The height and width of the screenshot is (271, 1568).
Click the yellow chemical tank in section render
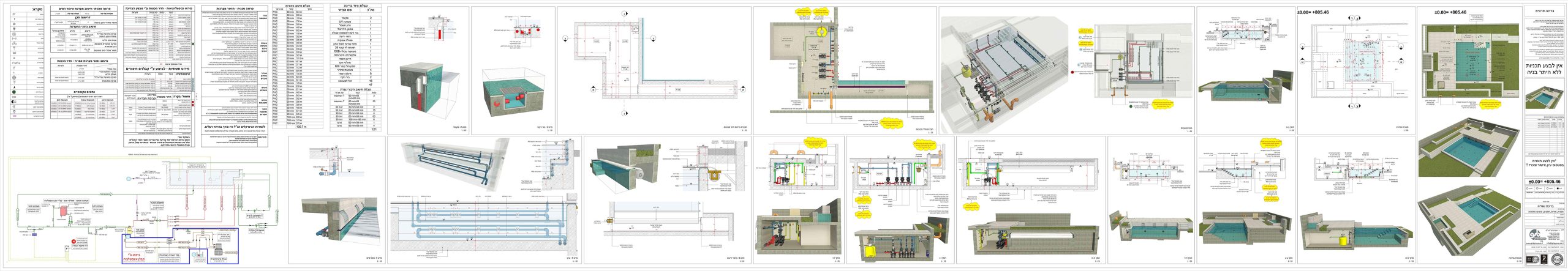(869, 250)
